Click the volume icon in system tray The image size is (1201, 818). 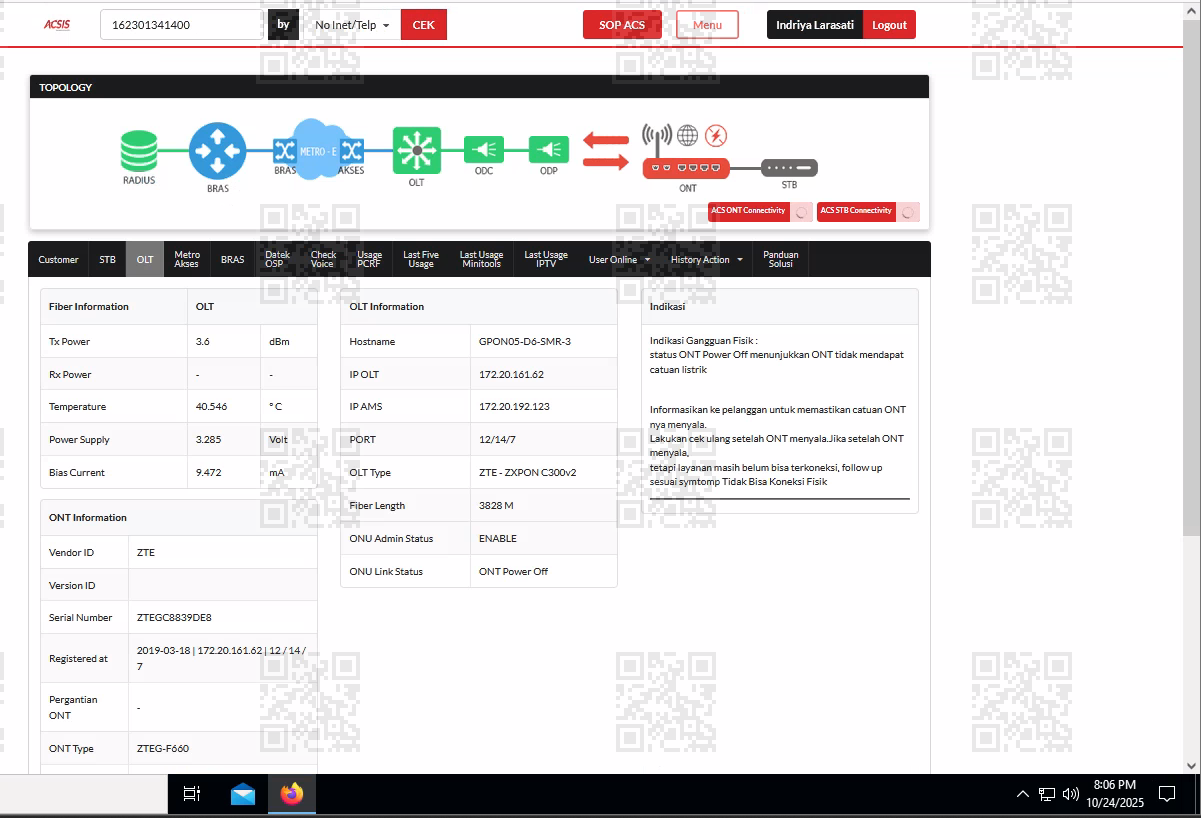pos(1071,794)
